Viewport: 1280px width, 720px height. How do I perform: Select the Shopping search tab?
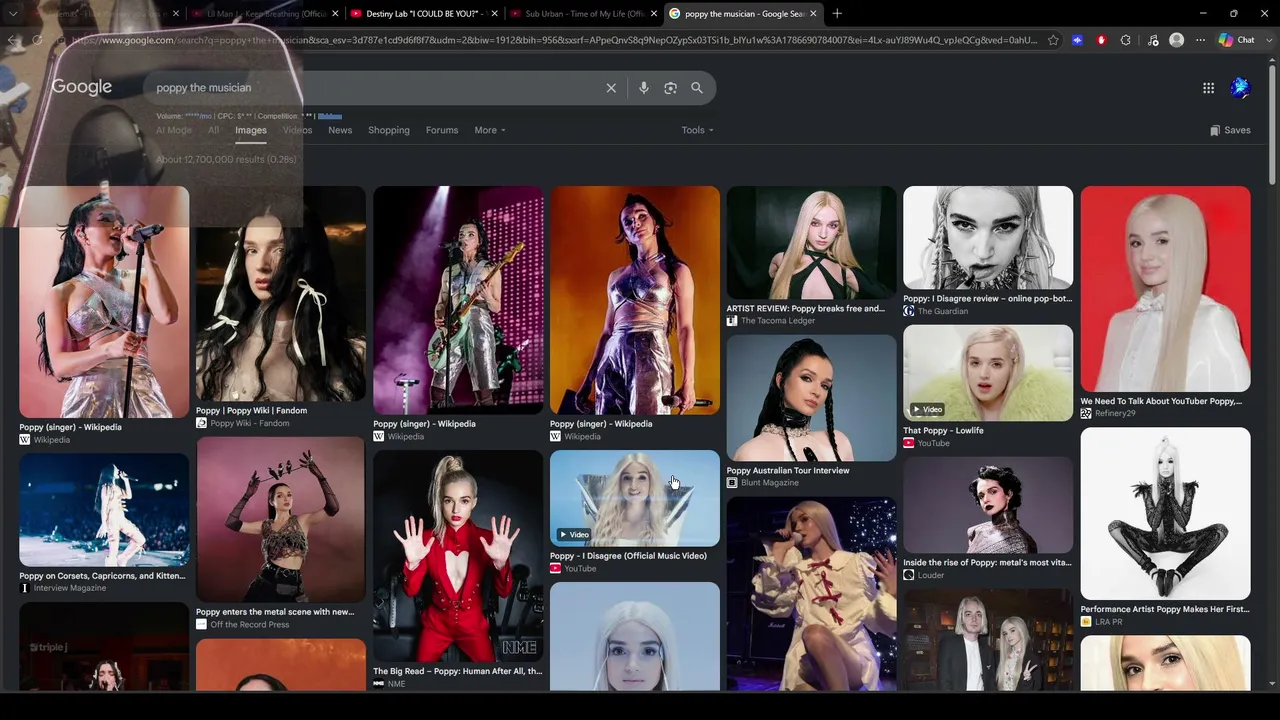[389, 130]
